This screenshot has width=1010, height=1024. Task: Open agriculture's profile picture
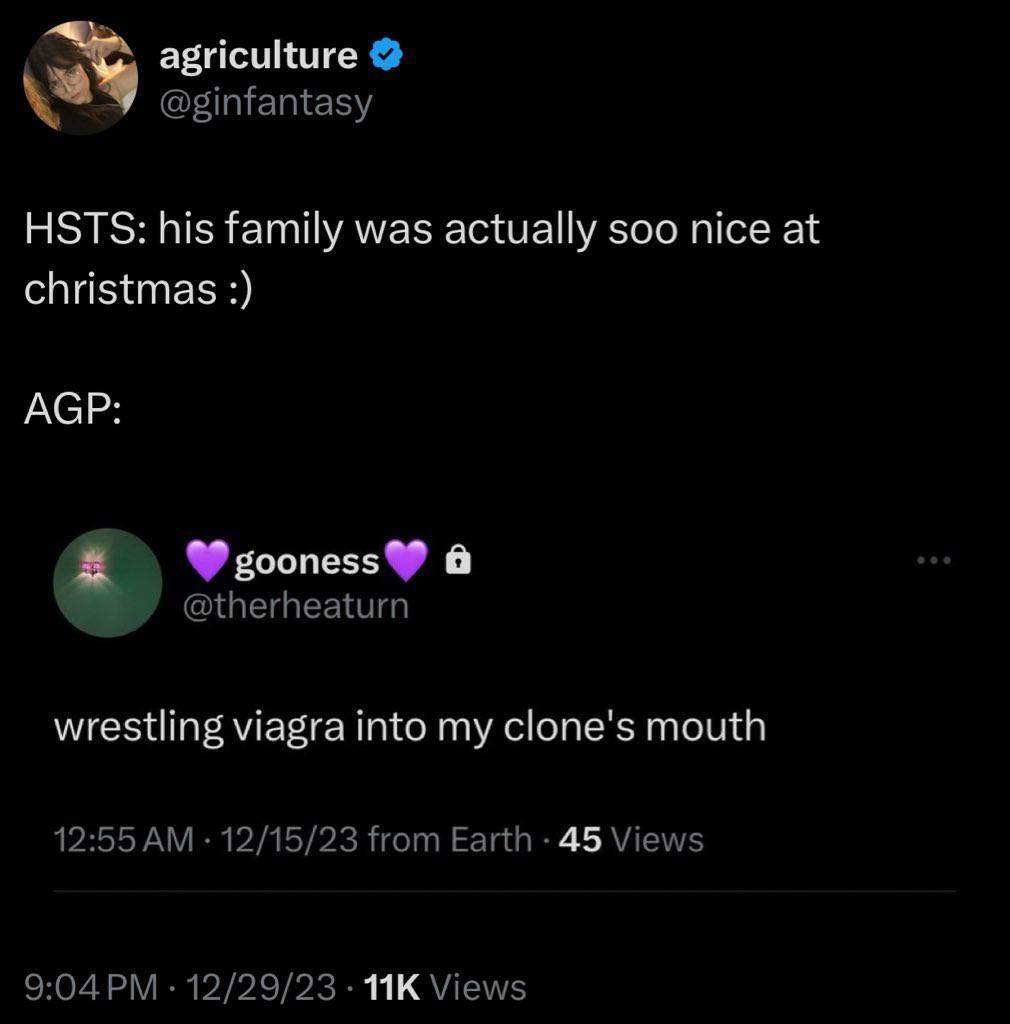click(79, 78)
